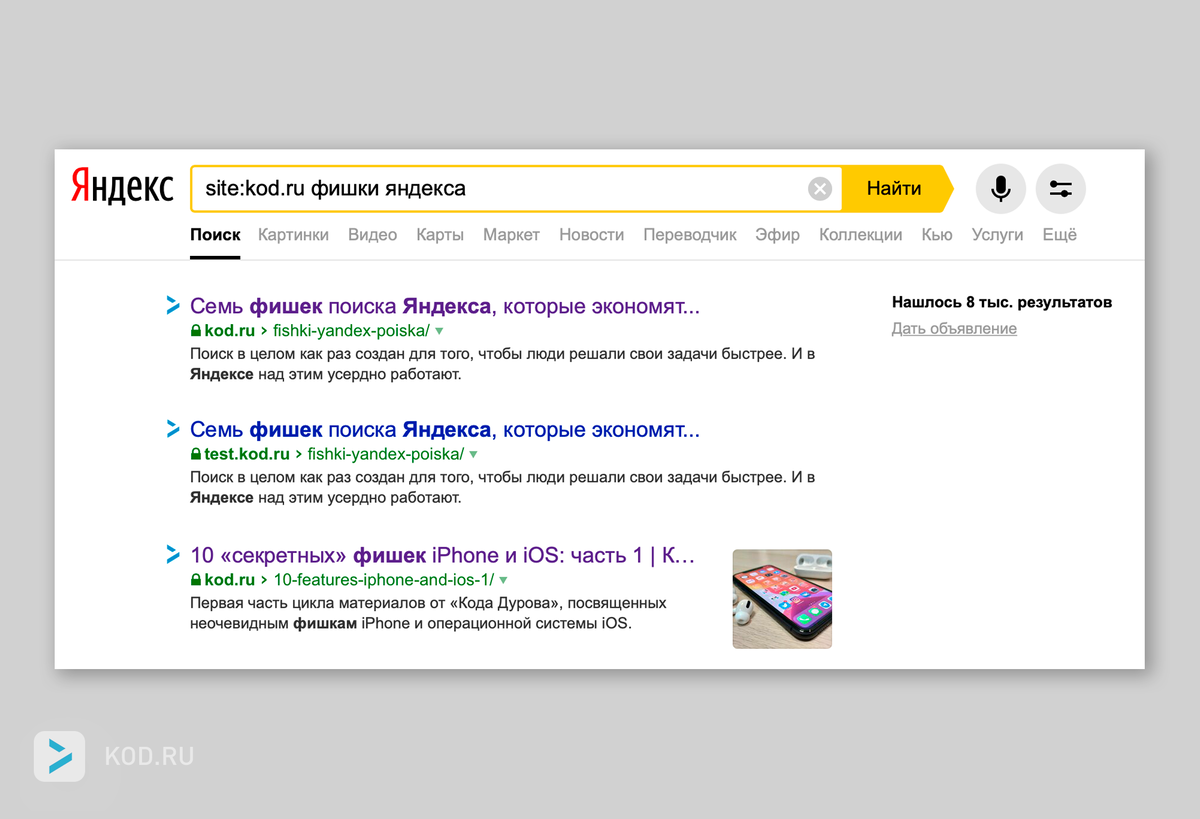This screenshot has height=819, width=1200.
Task: Open the Видео tab
Action: [x=373, y=235]
